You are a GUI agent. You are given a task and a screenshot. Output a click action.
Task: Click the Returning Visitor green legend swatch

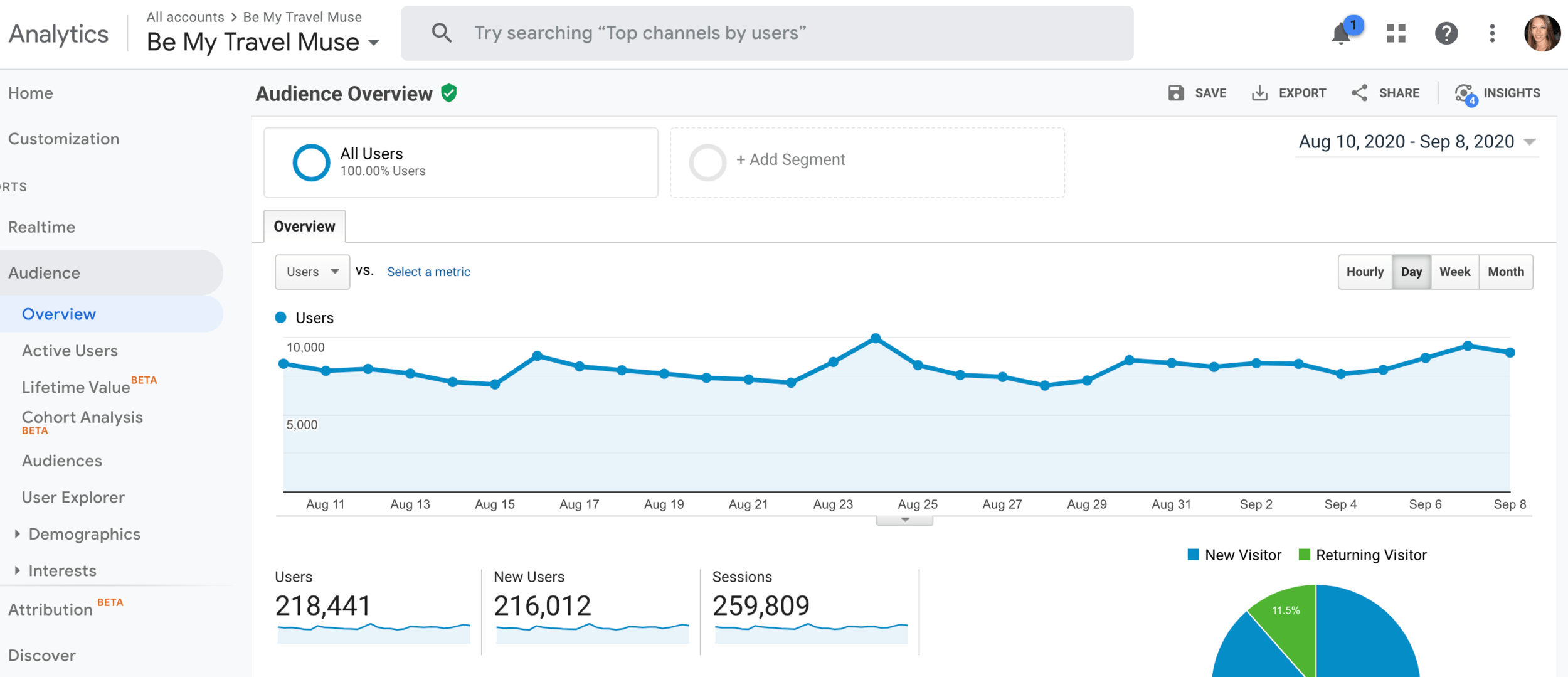point(1305,555)
